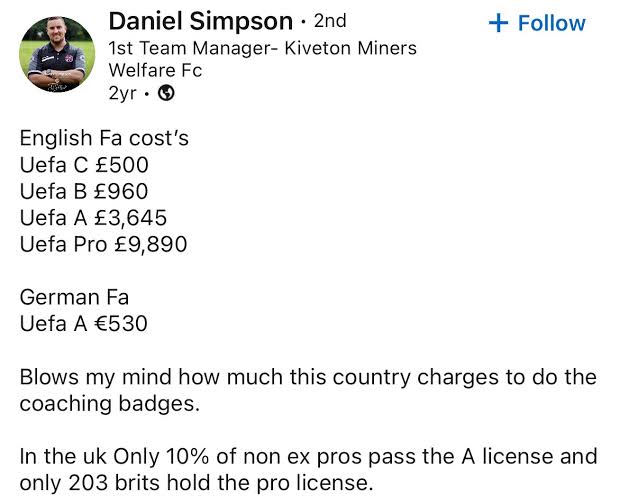Click the plus icon beside Follow

(498, 23)
